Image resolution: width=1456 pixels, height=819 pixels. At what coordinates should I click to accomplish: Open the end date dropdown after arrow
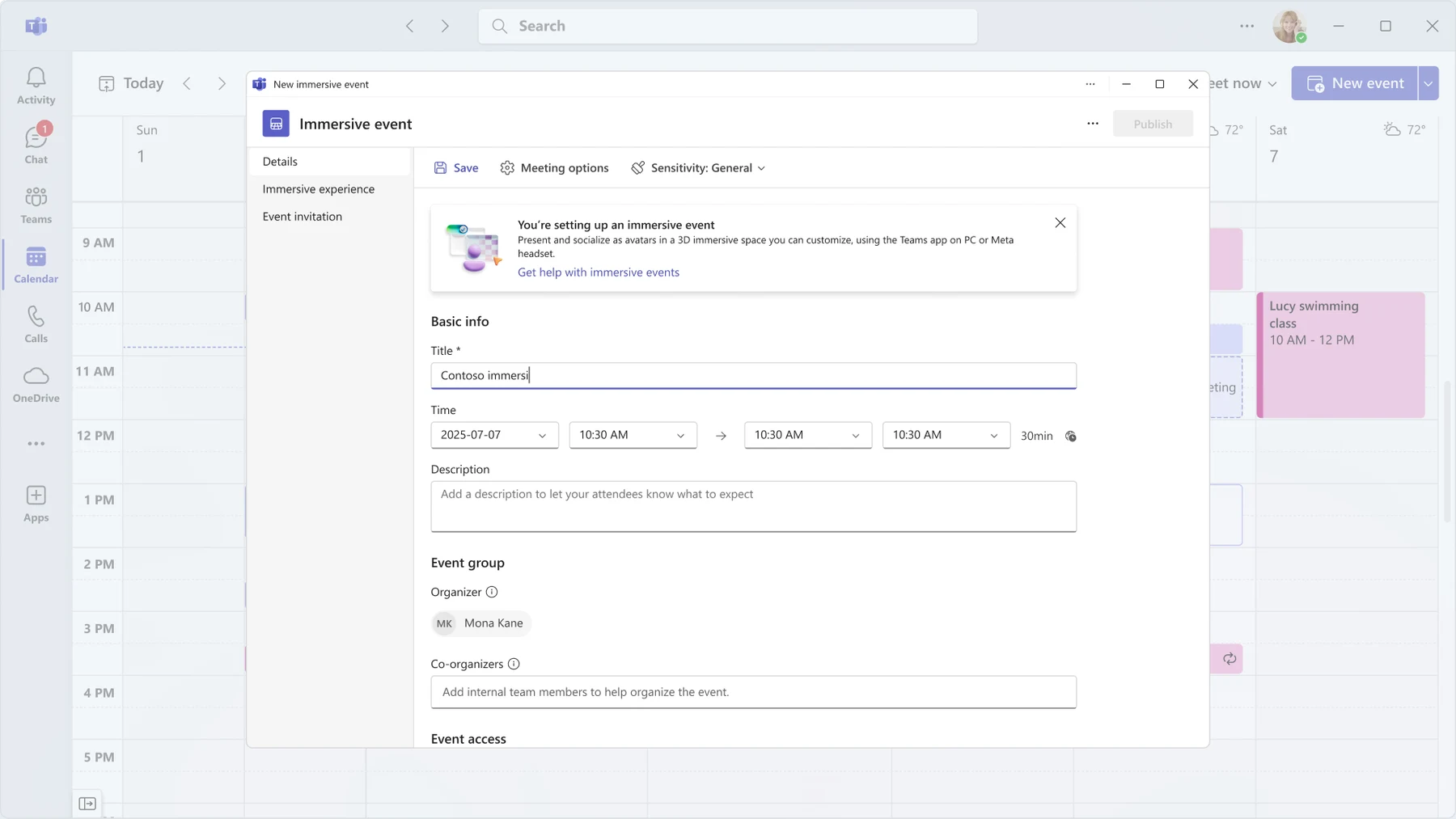click(807, 435)
